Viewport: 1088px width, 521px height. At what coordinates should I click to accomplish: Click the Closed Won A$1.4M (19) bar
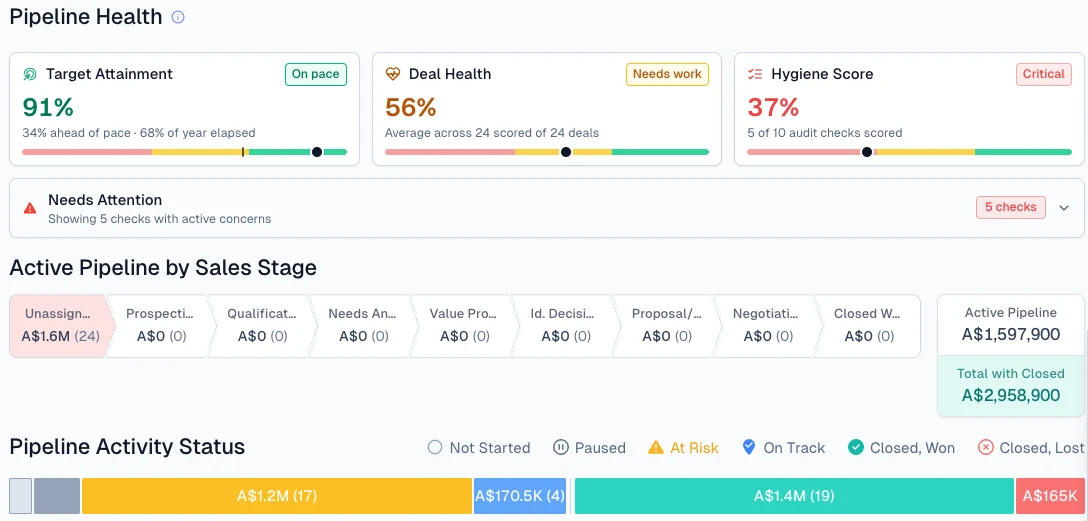point(794,496)
